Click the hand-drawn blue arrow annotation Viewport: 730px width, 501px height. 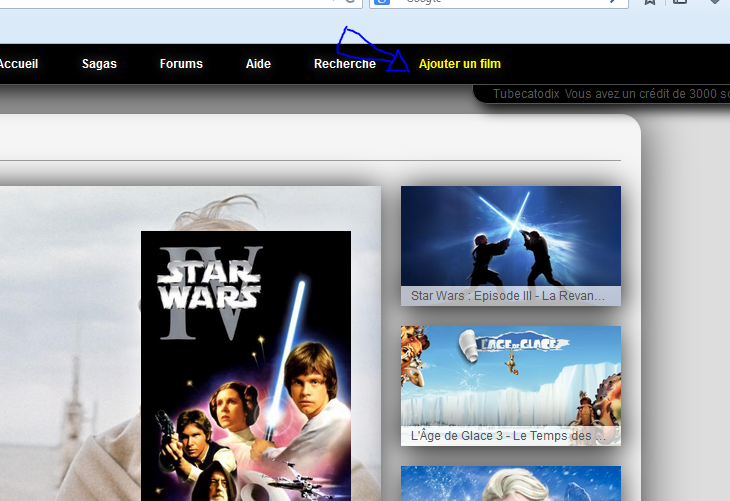(x=370, y=50)
